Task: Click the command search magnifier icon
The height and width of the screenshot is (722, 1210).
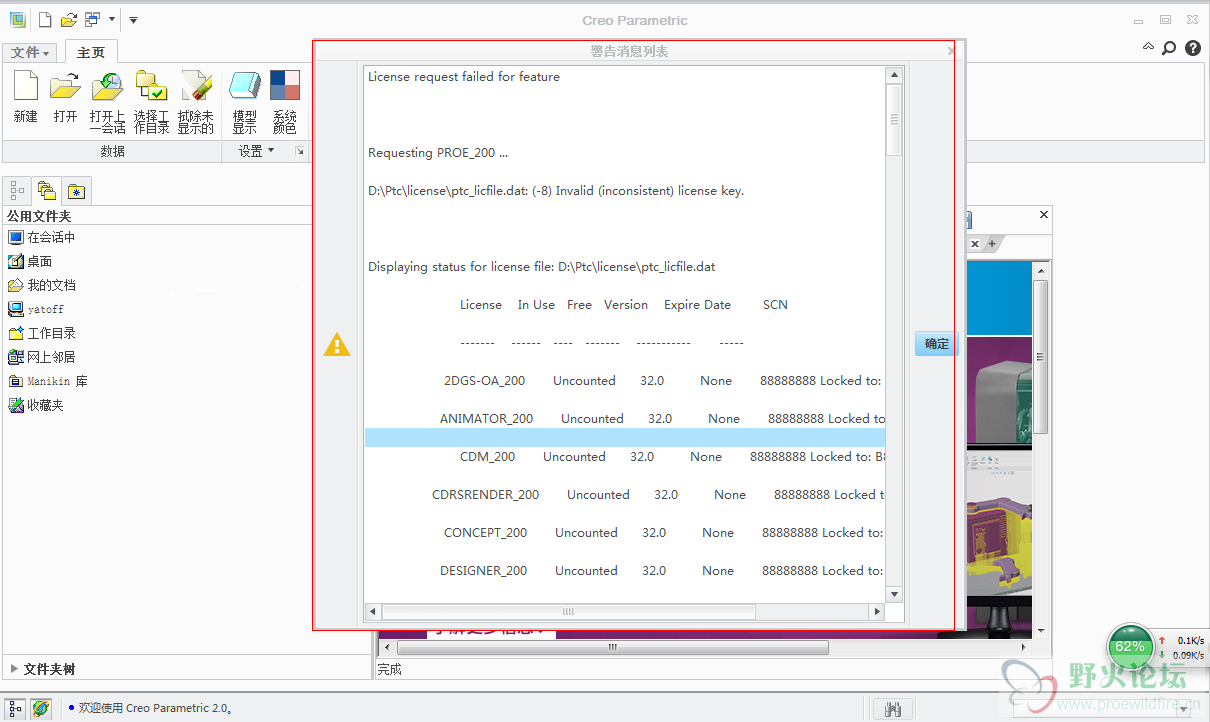Action: tap(1169, 48)
